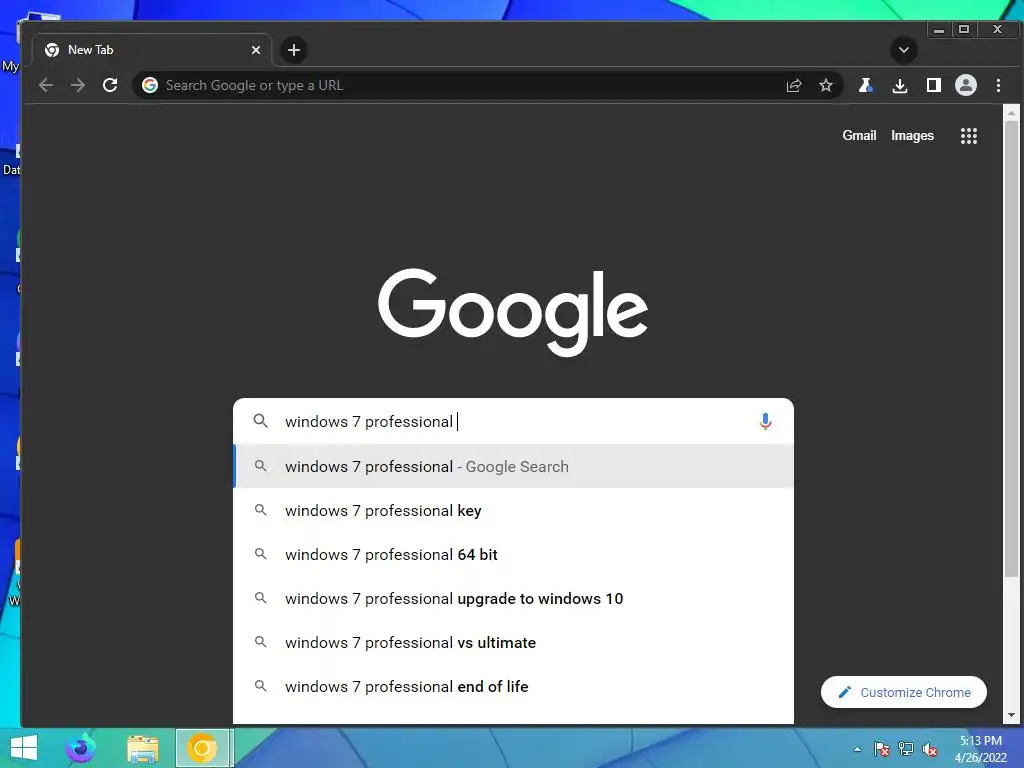Click the page vertical scrollbar thumb
The height and width of the screenshot is (768, 1024).
pyautogui.click(x=1011, y=349)
